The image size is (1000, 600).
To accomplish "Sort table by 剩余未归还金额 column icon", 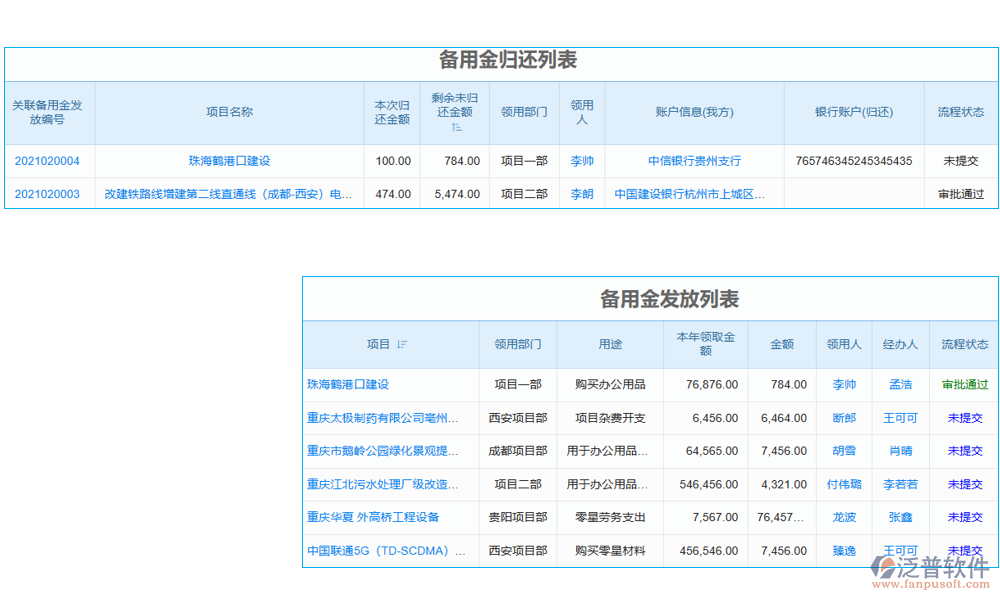I will pos(457,124).
